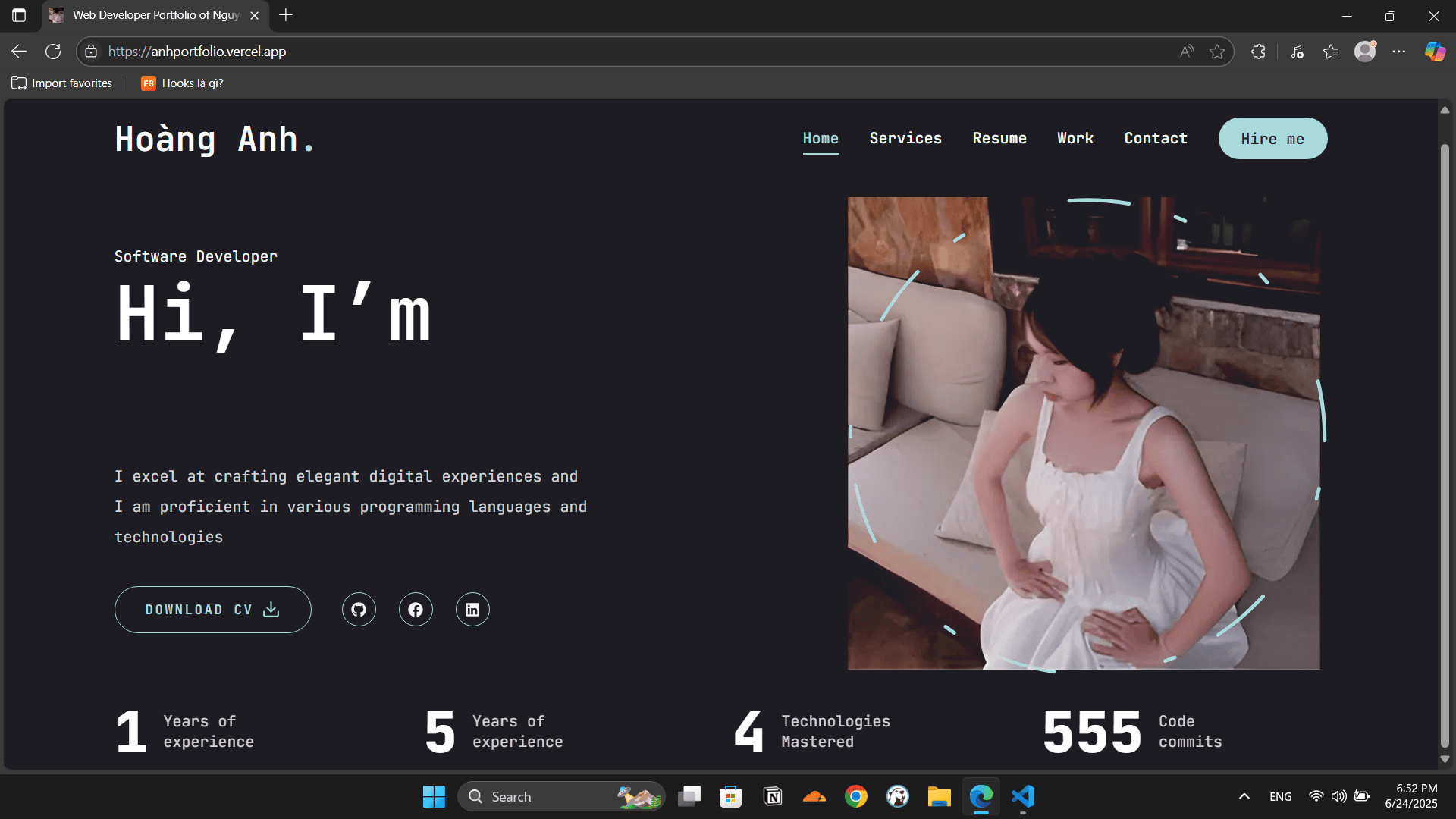This screenshot has width=1456, height=819.
Task: Open tab actions menu button
Action: pyautogui.click(x=19, y=15)
